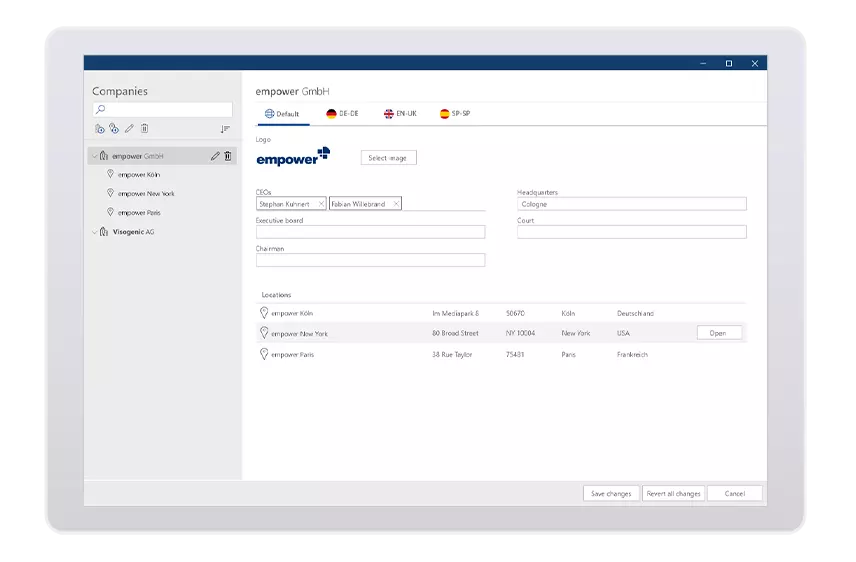This screenshot has height=562, width=856.
Task: Switch to the SP-SP tab
Action: pos(455,114)
